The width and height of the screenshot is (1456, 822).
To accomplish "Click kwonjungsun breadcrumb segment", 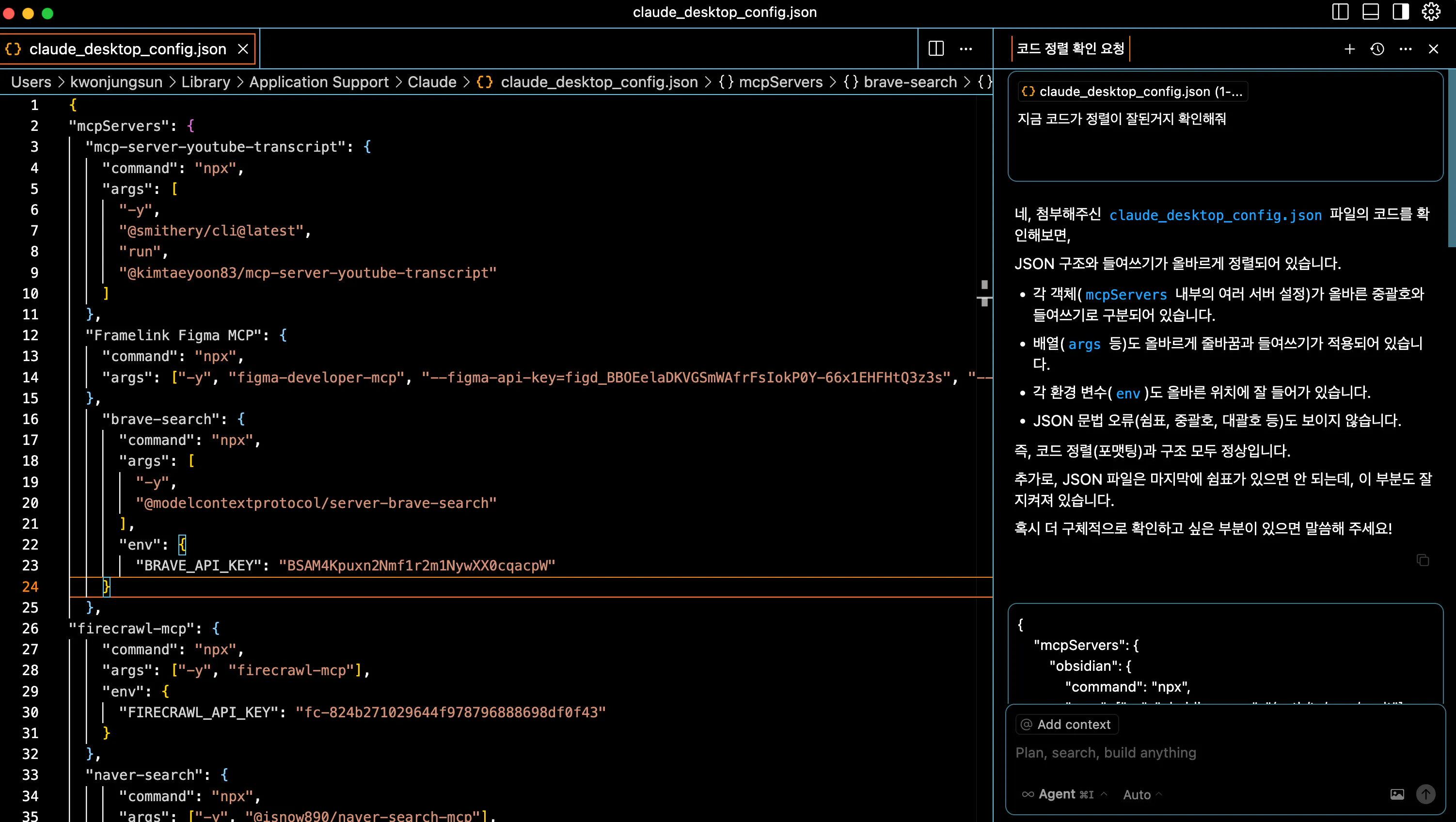I will click(116, 82).
